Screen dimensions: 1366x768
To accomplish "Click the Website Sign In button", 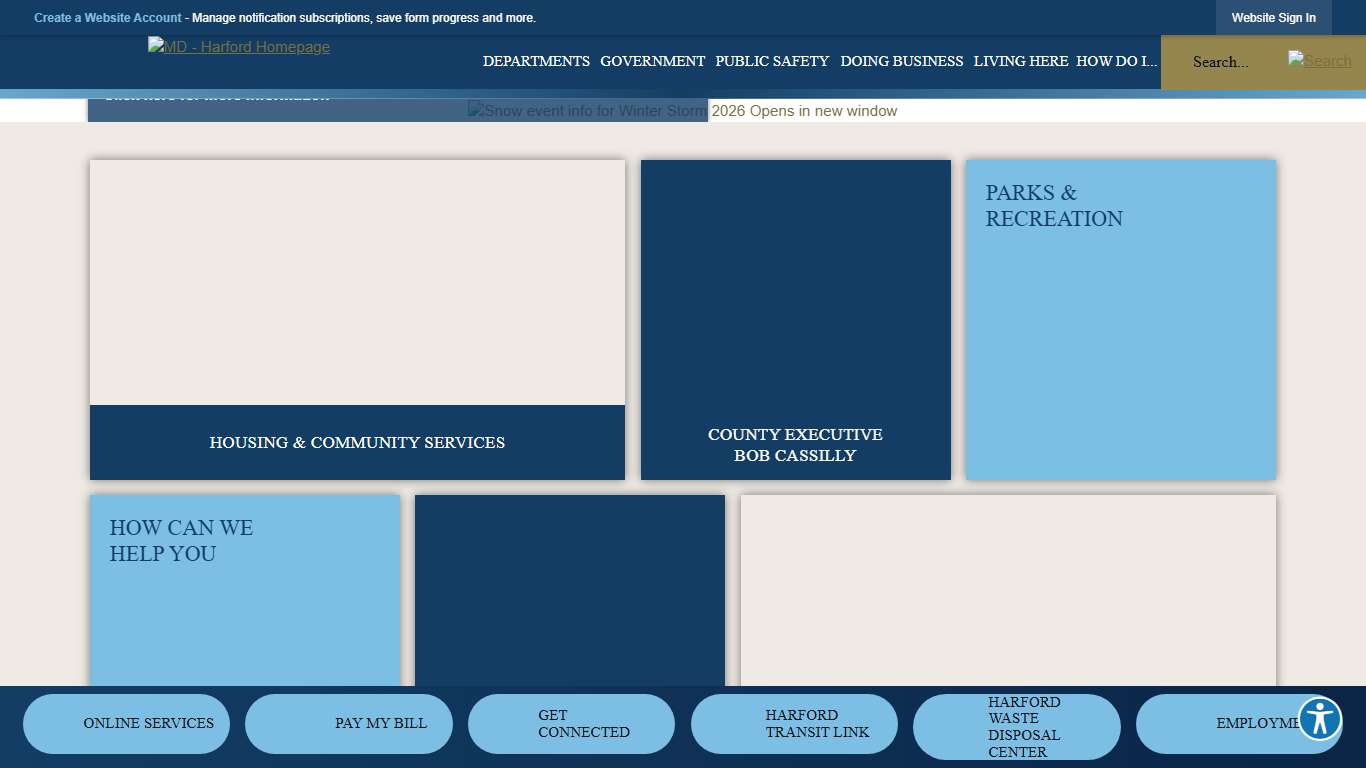I will click(1273, 18).
